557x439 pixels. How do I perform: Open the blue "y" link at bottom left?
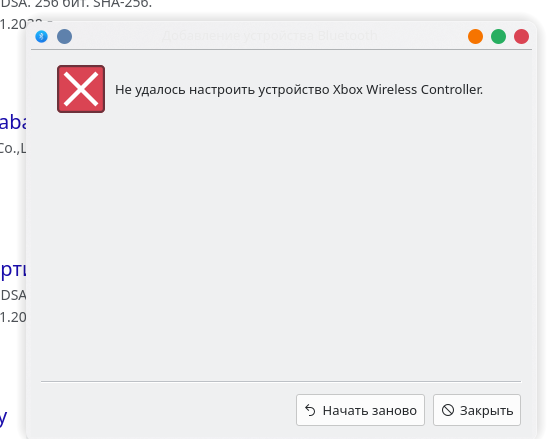point(4,418)
